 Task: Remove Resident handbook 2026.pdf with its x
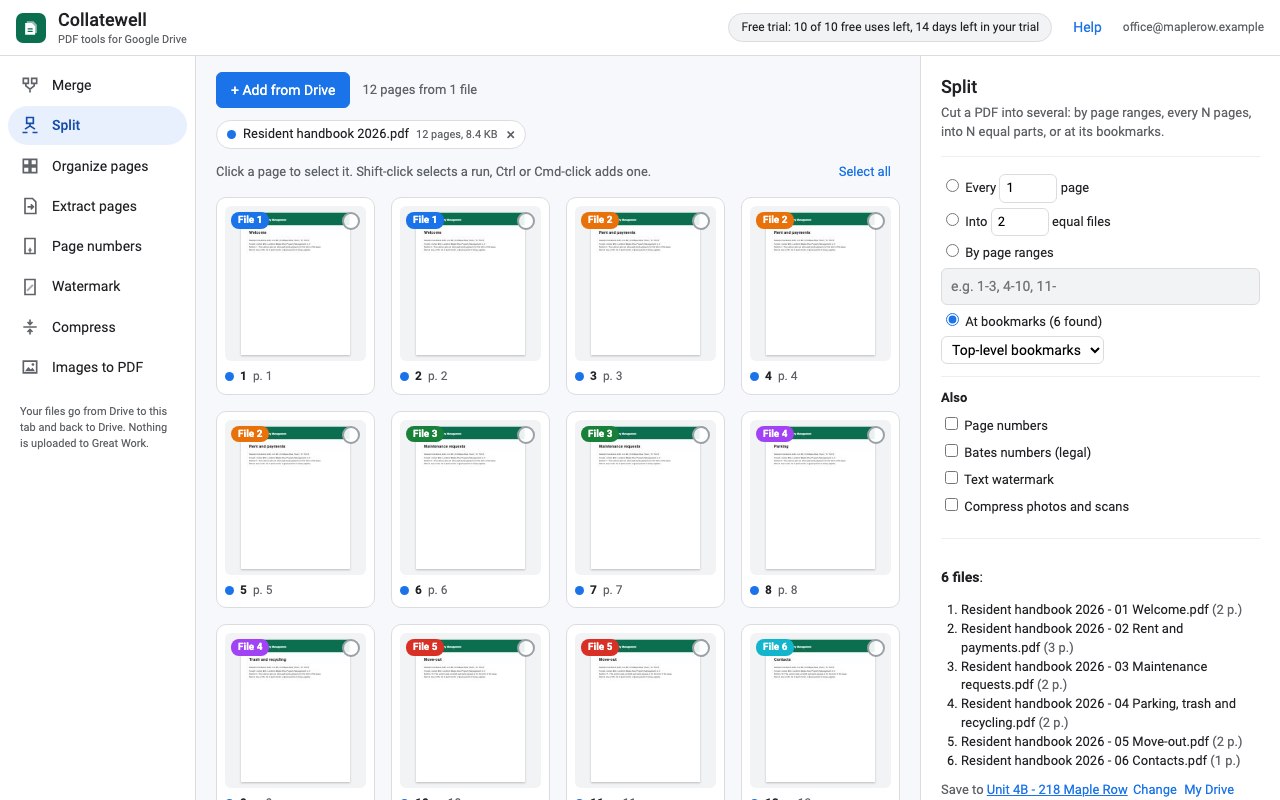click(x=510, y=134)
